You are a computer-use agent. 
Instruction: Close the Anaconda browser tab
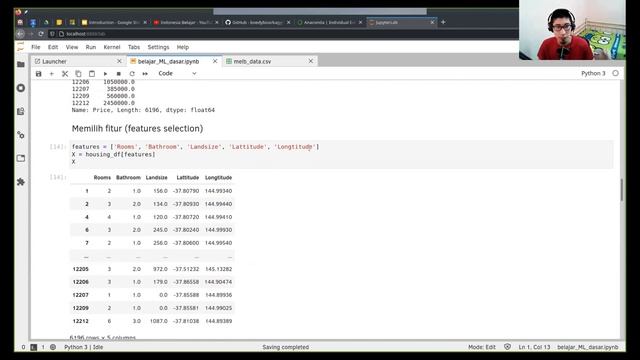click(360, 22)
